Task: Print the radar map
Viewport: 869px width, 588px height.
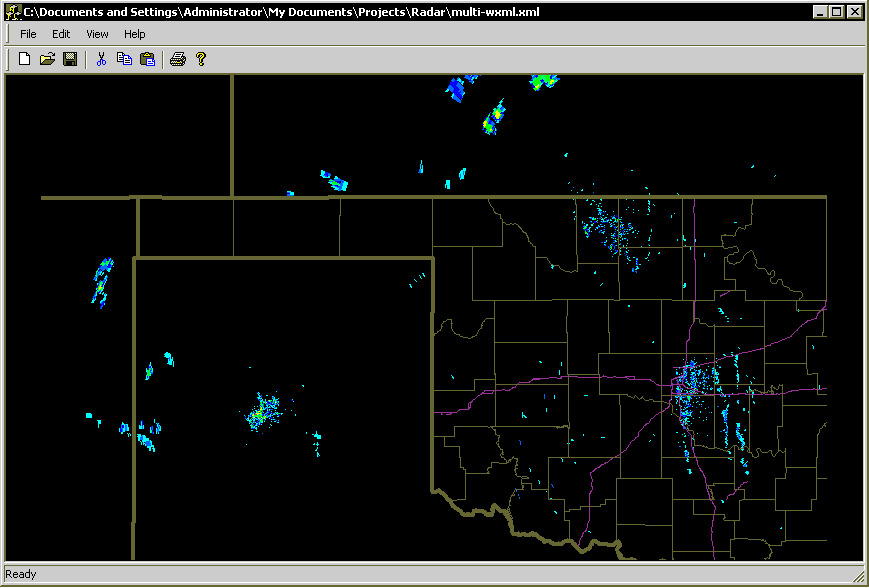Action: pos(177,58)
